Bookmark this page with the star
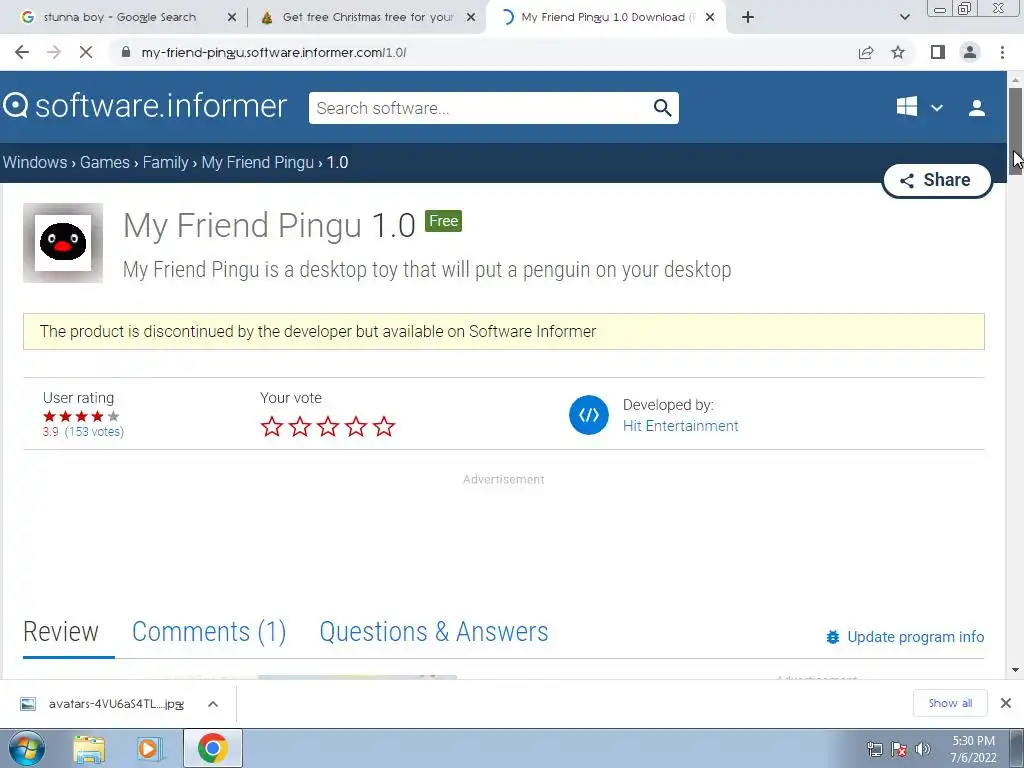 pos(898,52)
